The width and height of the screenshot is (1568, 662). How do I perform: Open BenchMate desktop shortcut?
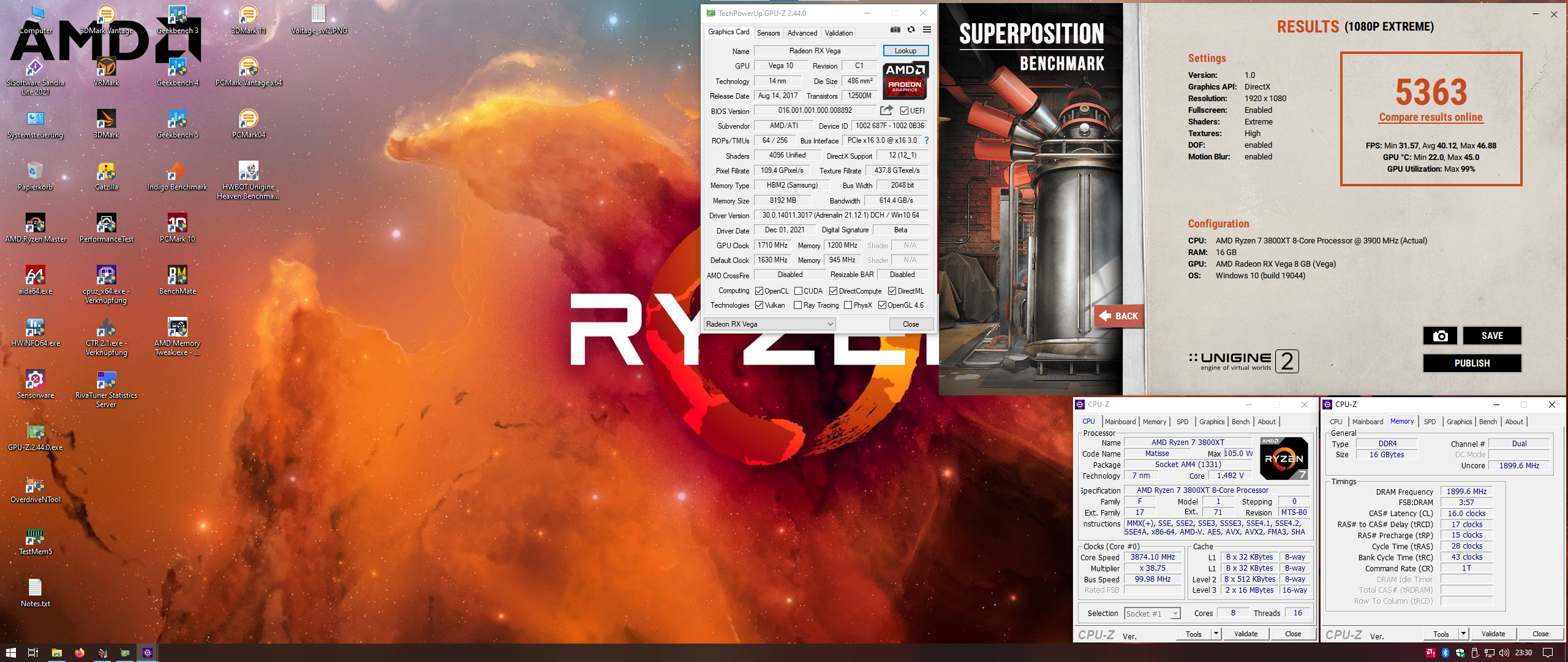pos(178,280)
